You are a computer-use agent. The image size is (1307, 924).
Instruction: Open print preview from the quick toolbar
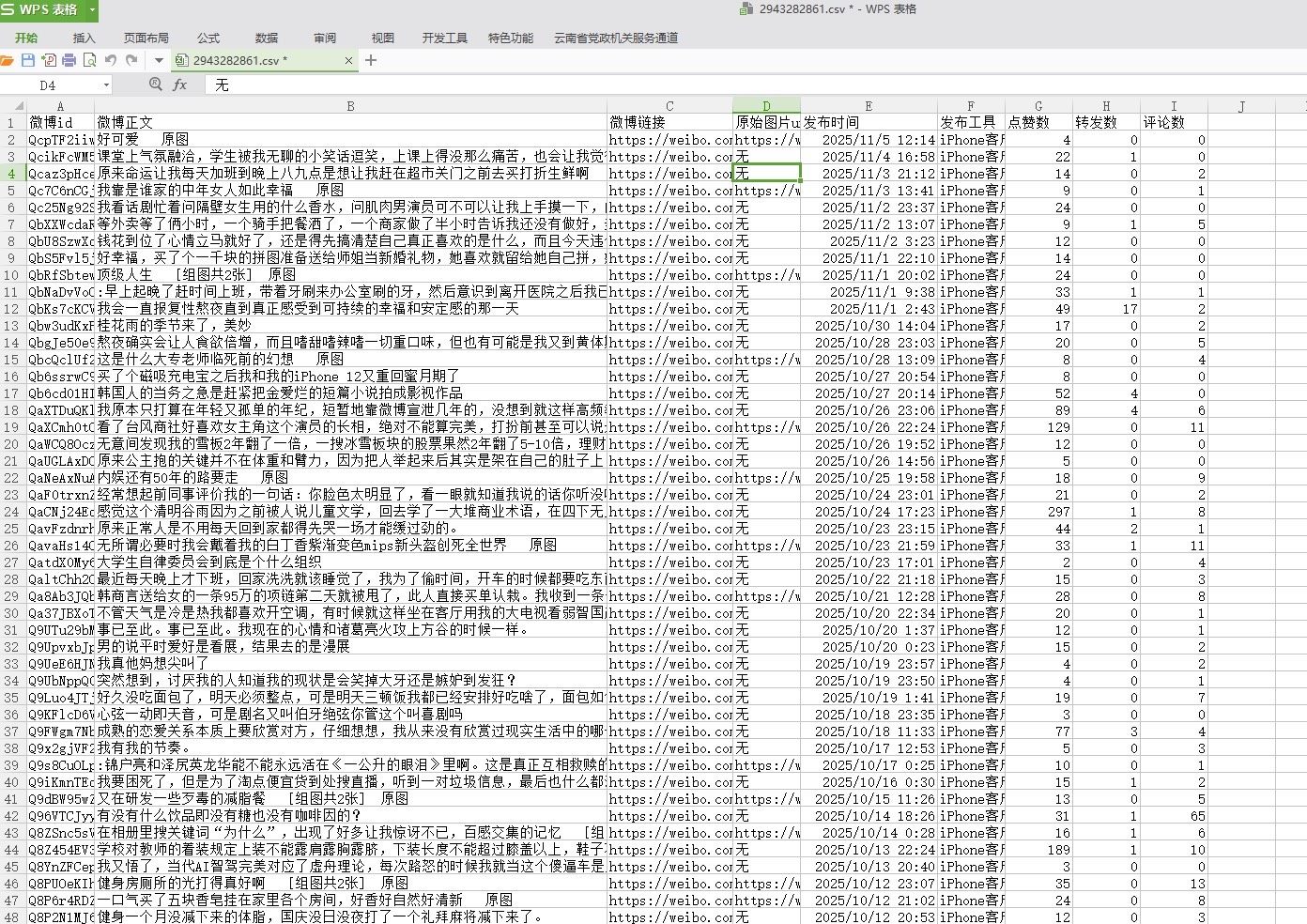[89, 60]
